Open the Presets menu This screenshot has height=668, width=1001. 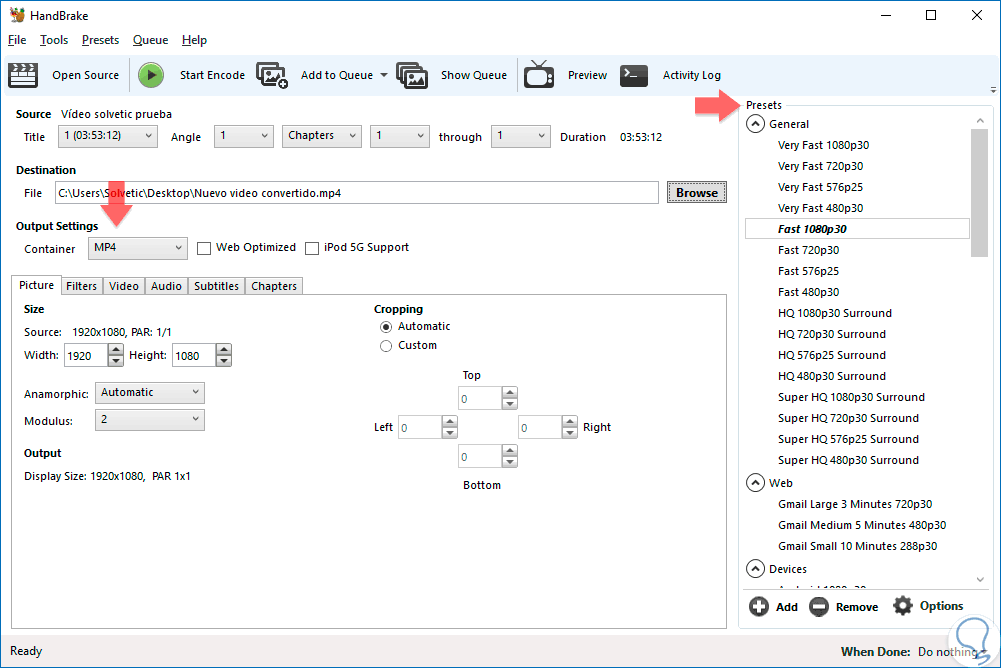pos(100,40)
